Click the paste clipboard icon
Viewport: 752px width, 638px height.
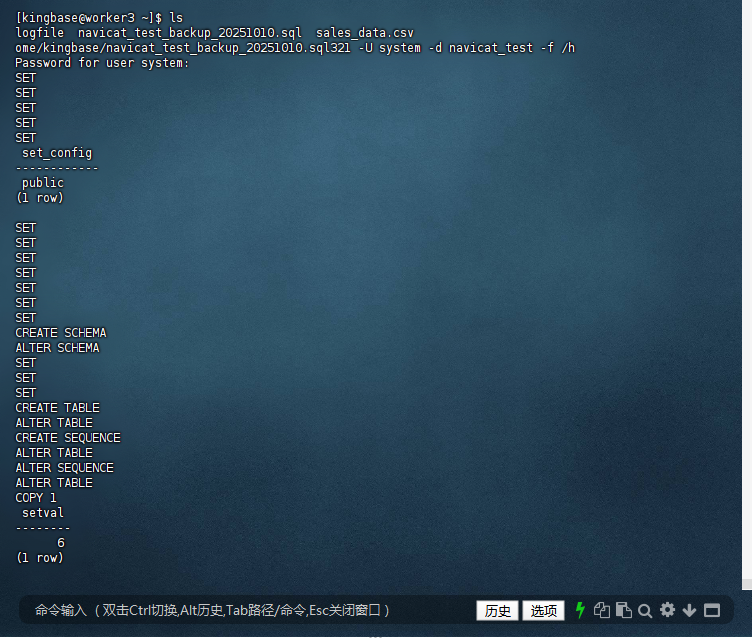(623, 610)
